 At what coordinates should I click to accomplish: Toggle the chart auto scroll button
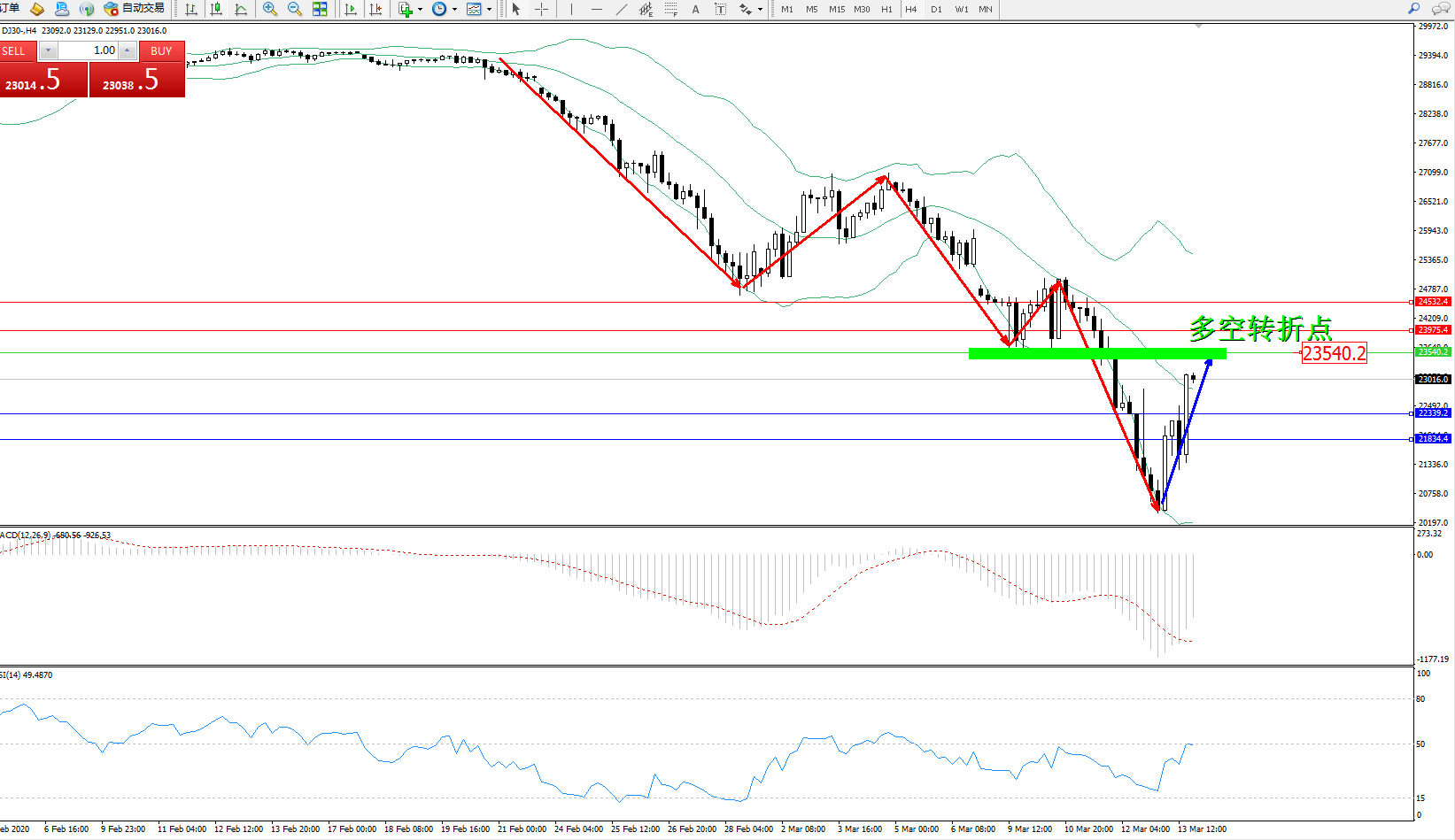[x=351, y=9]
